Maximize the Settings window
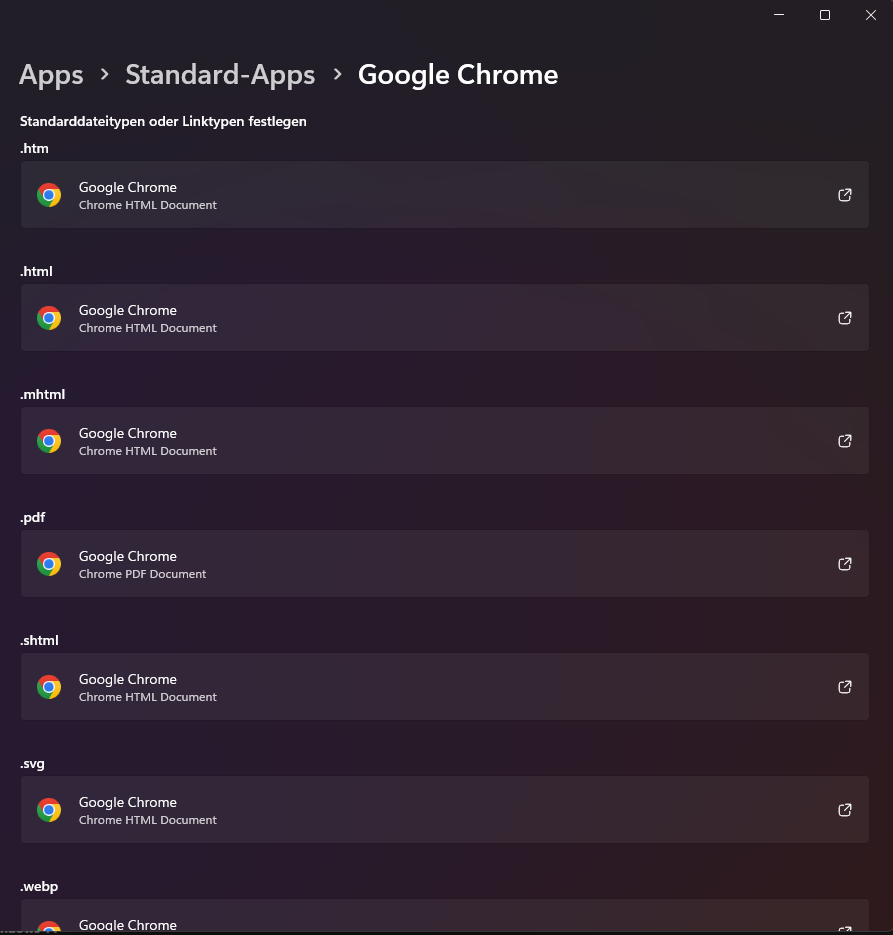 [x=825, y=15]
